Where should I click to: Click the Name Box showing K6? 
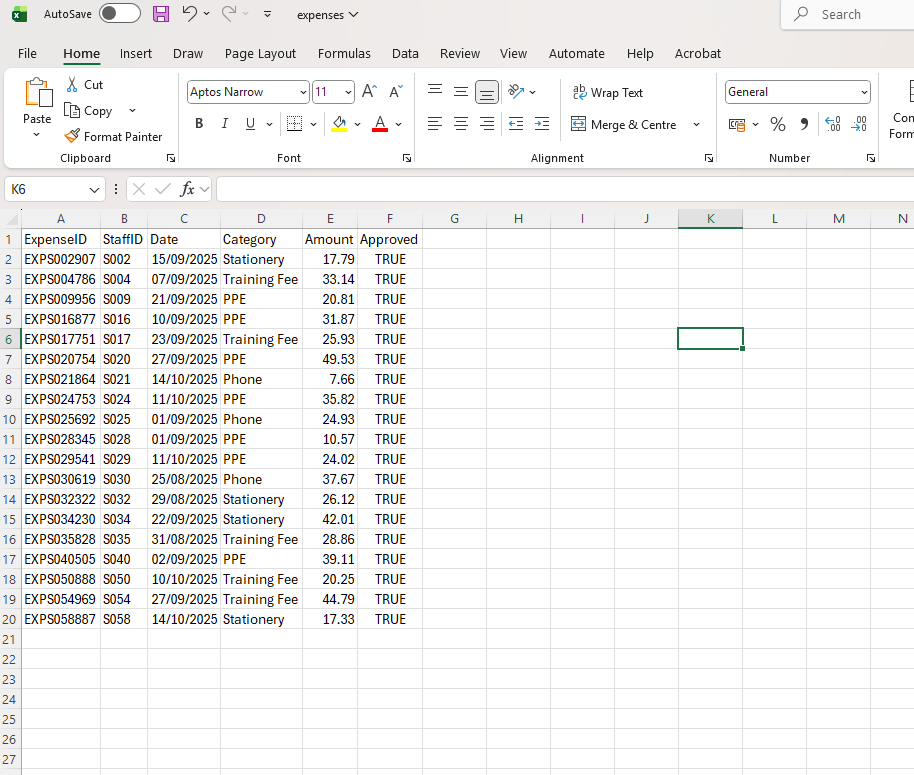[x=47, y=188]
